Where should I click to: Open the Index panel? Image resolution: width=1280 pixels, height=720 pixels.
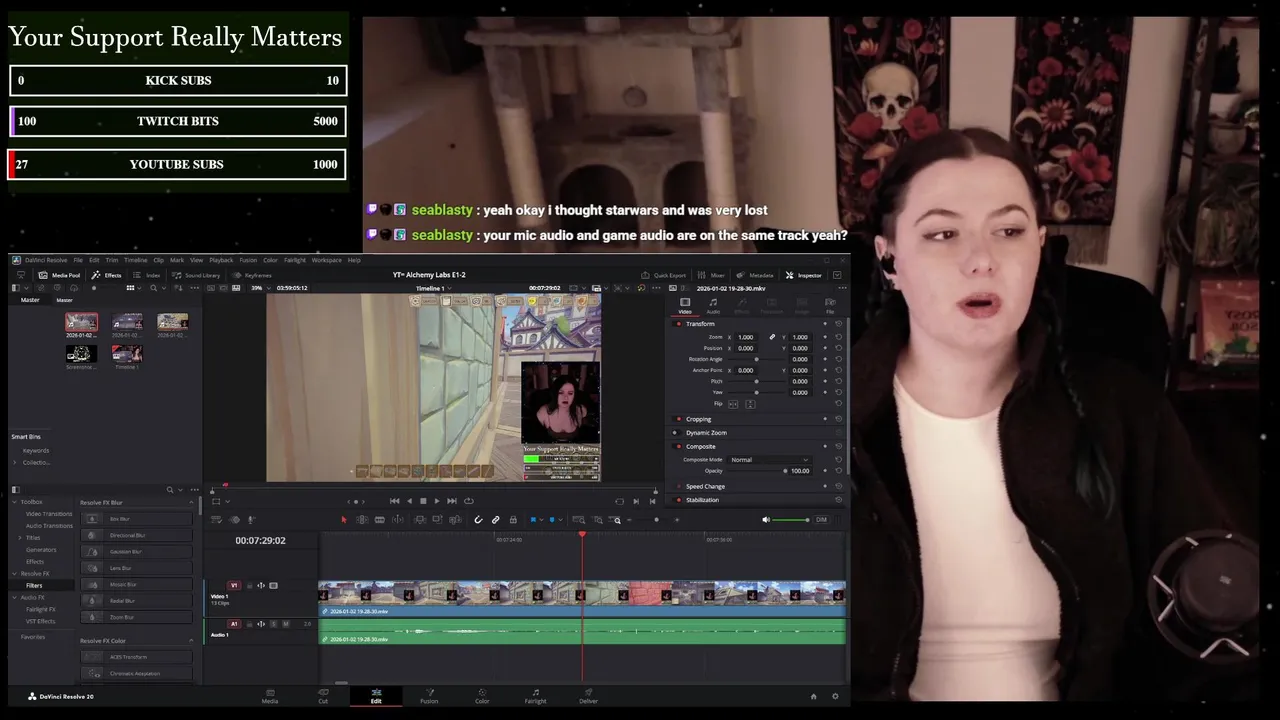point(146,275)
